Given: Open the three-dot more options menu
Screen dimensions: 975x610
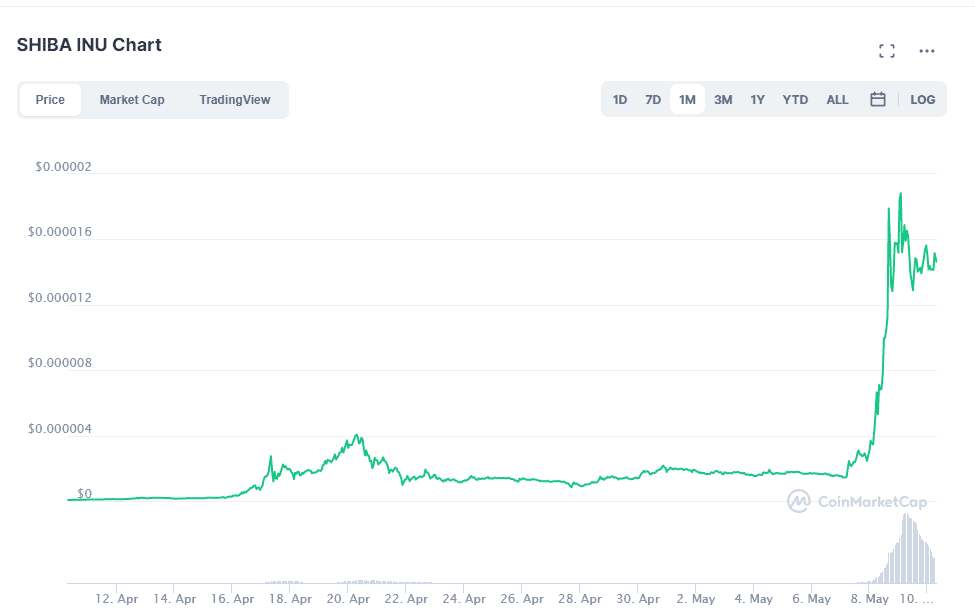Looking at the screenshot, I should pos(926,51).
